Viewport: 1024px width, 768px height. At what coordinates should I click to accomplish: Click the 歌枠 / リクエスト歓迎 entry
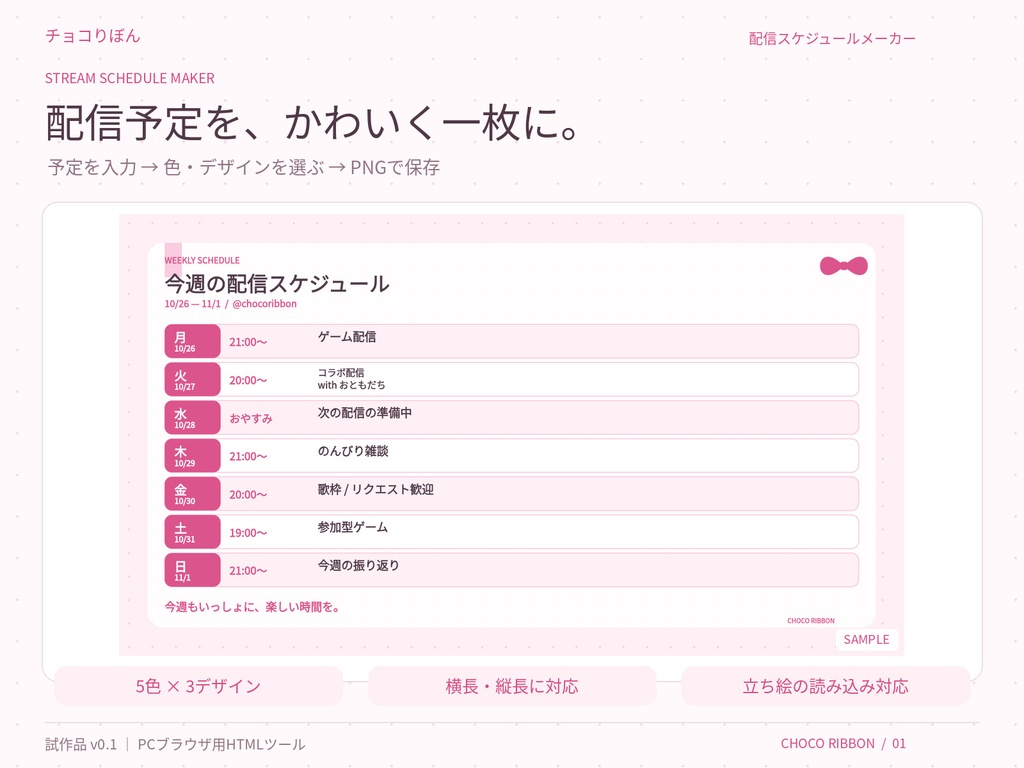pos(376,490)
